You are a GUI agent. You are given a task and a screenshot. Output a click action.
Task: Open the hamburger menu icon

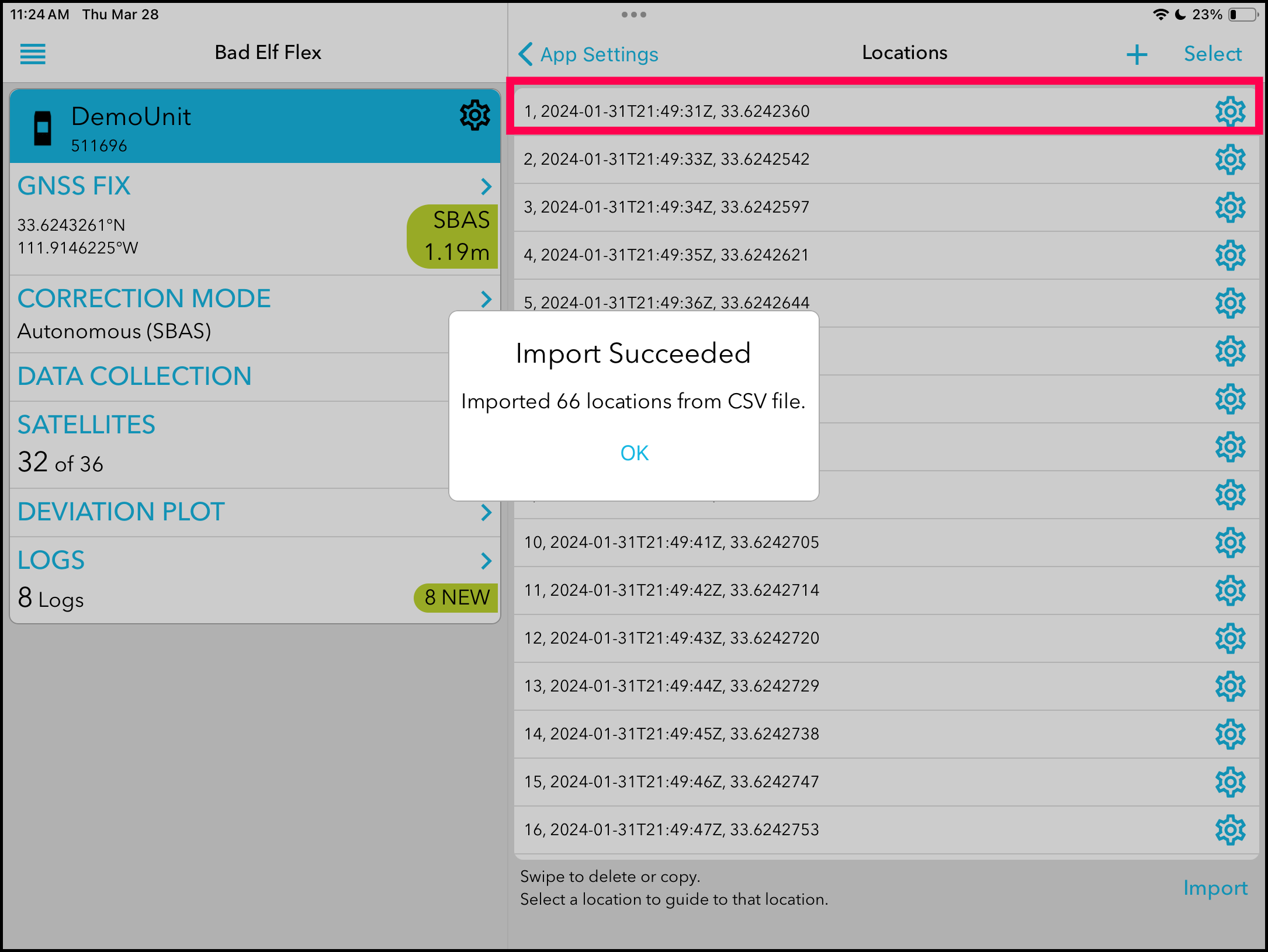pyautogui.click(x=33, y=54)
